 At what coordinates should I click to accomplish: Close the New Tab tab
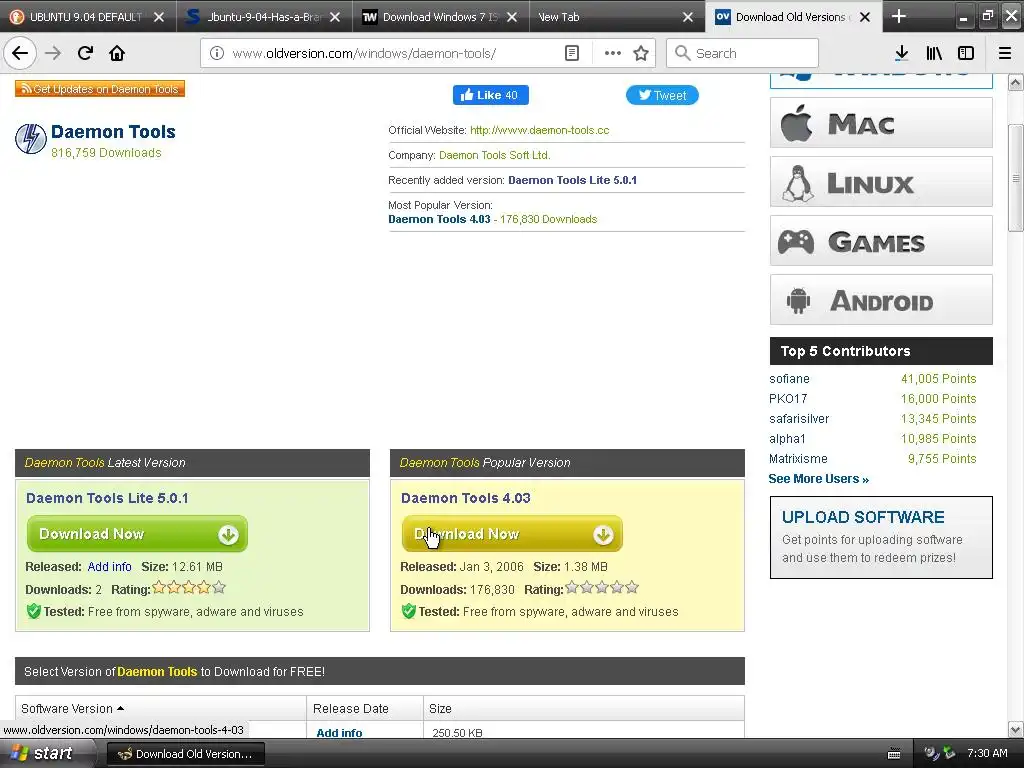[688, 17]
